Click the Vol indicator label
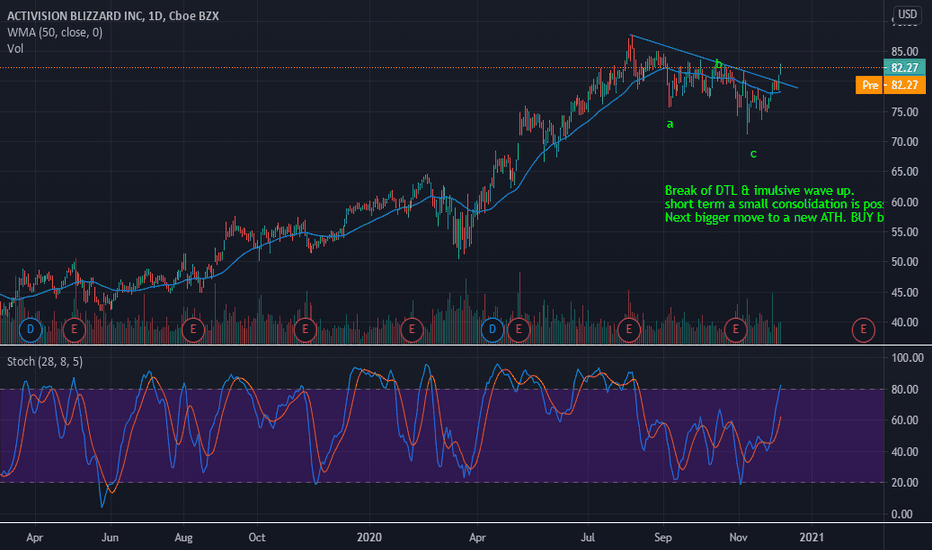932x550 pixels. tap(15, 49)
